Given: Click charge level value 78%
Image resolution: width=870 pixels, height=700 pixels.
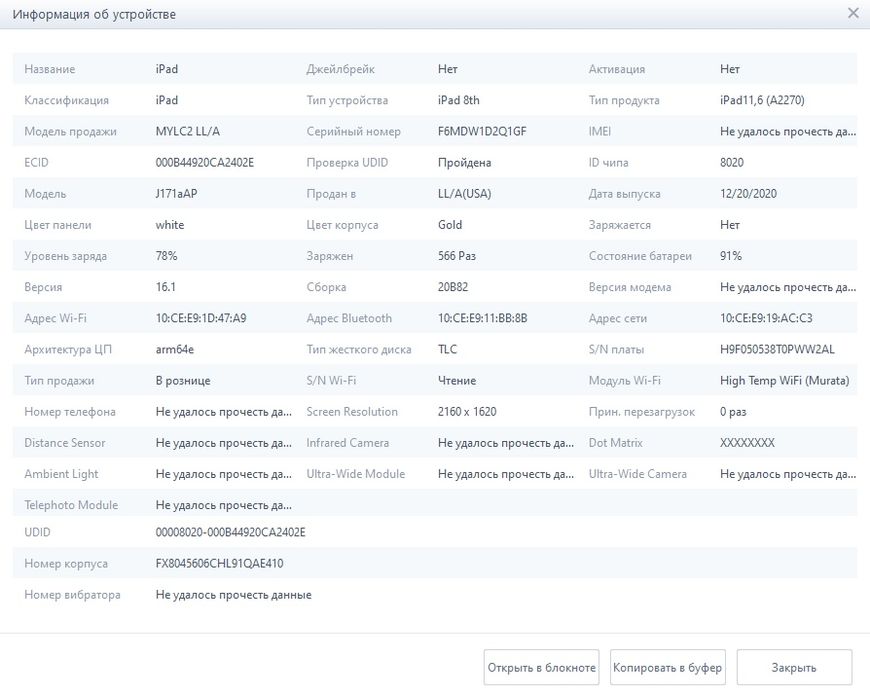Looking at the screenshot, I should pyautogui.click(x=166, y=256).
